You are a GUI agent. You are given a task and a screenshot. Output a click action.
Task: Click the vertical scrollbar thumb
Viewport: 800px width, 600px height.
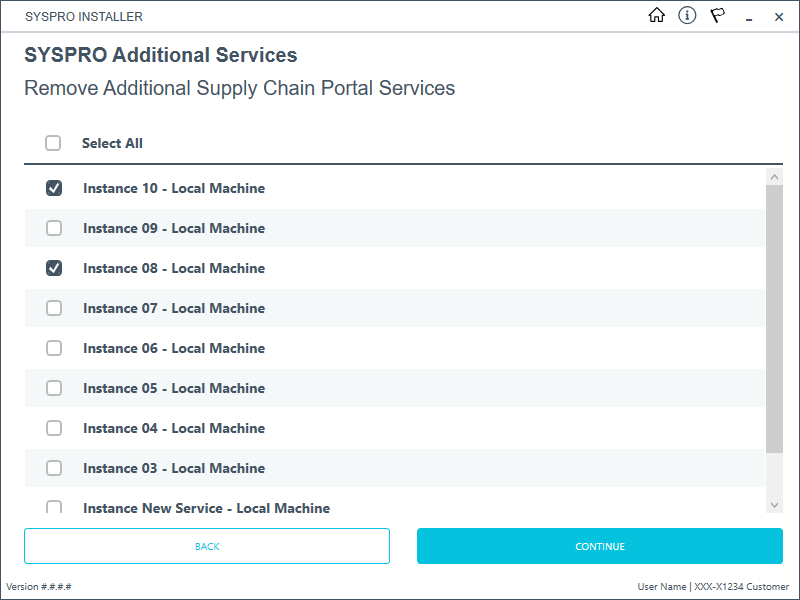(x=774, y=320)
